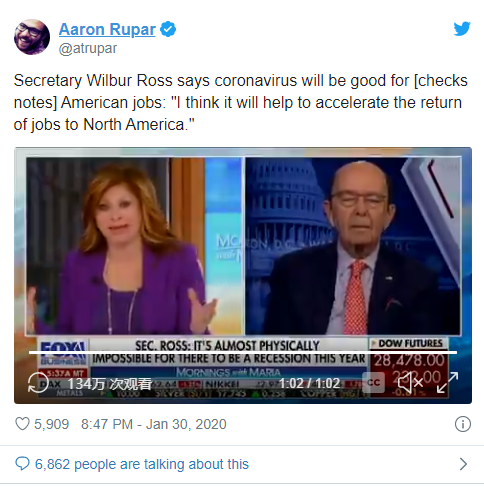Click the 1:02 / 1:02 time display
The height and width of the screenshot is (489, 484).
click(309, 383)
